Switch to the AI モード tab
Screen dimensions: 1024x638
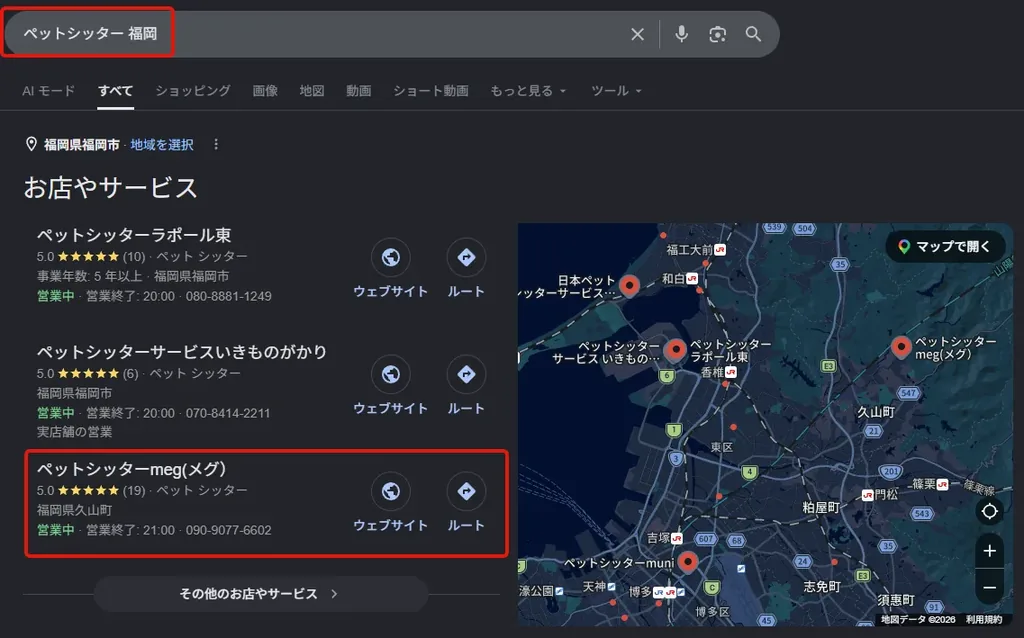(x=48, y=91)
